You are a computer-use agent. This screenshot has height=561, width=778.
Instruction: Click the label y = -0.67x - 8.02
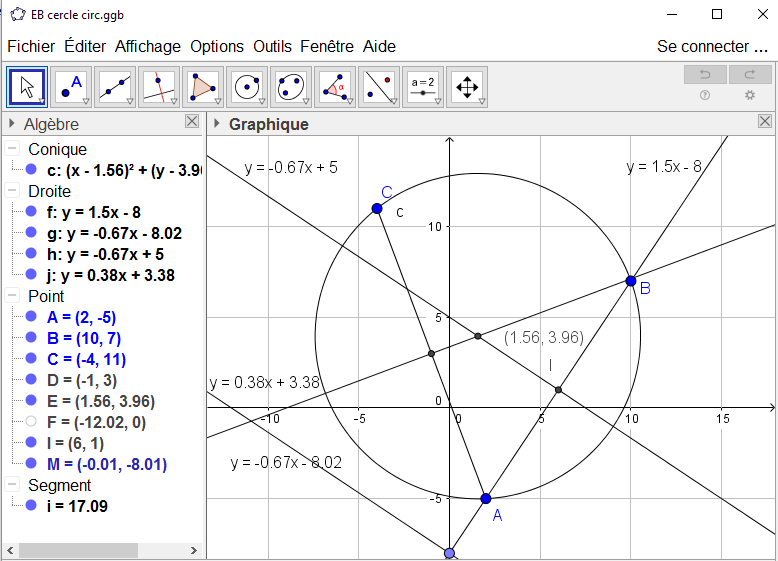286,463
